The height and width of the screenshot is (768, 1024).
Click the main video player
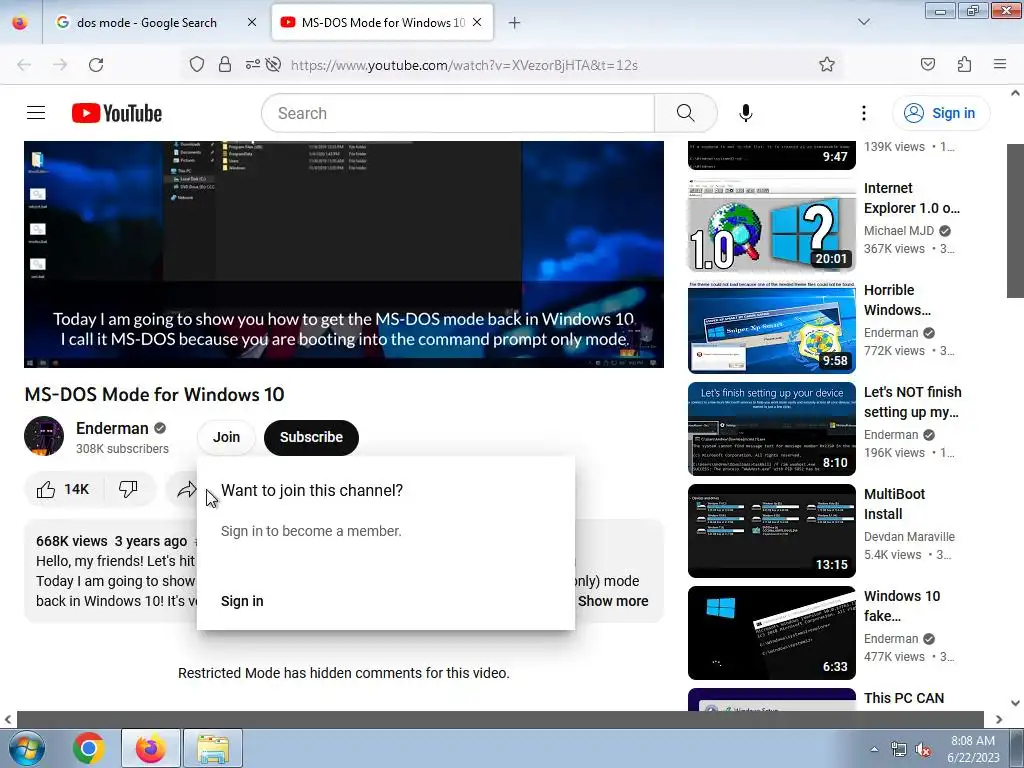pyautogui.click(x=344, y=254)
